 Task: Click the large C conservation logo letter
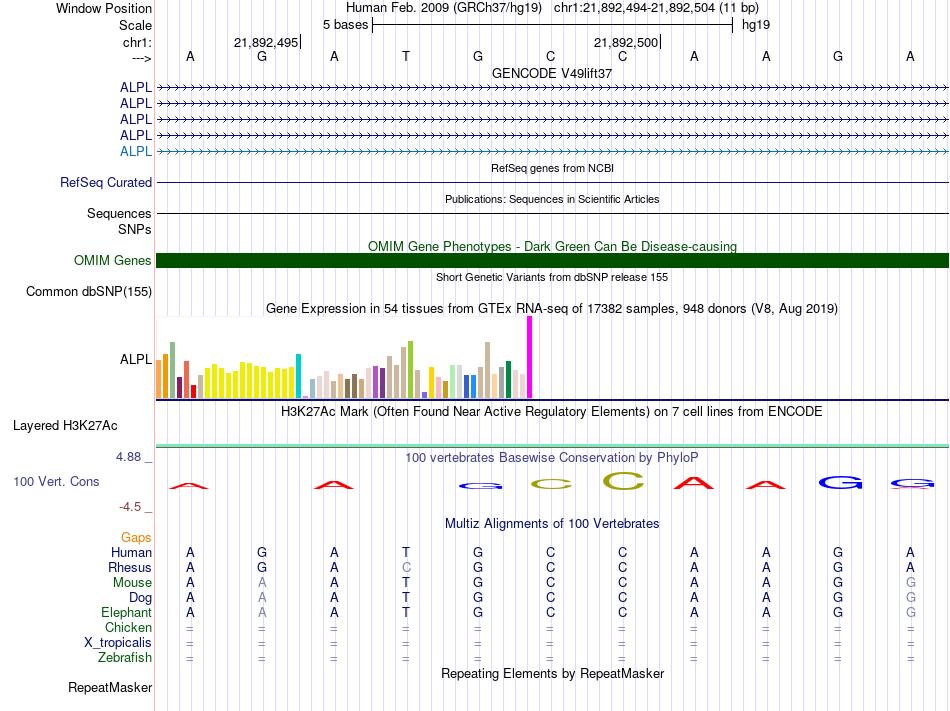[x=623, y=481]
